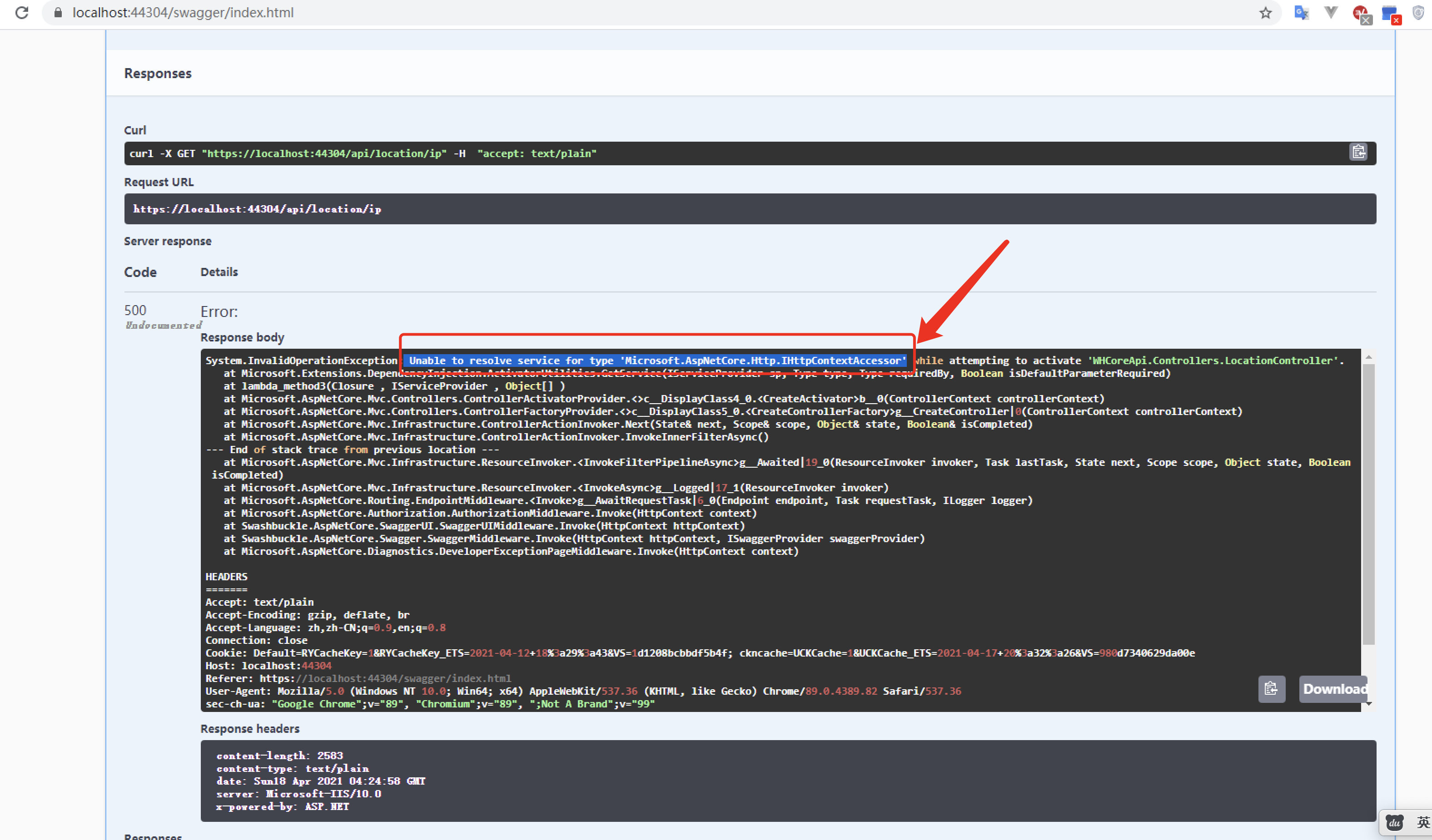Copy the response body to clipboard
This screenshot has width=1432, height=840.
[1271, 689]
